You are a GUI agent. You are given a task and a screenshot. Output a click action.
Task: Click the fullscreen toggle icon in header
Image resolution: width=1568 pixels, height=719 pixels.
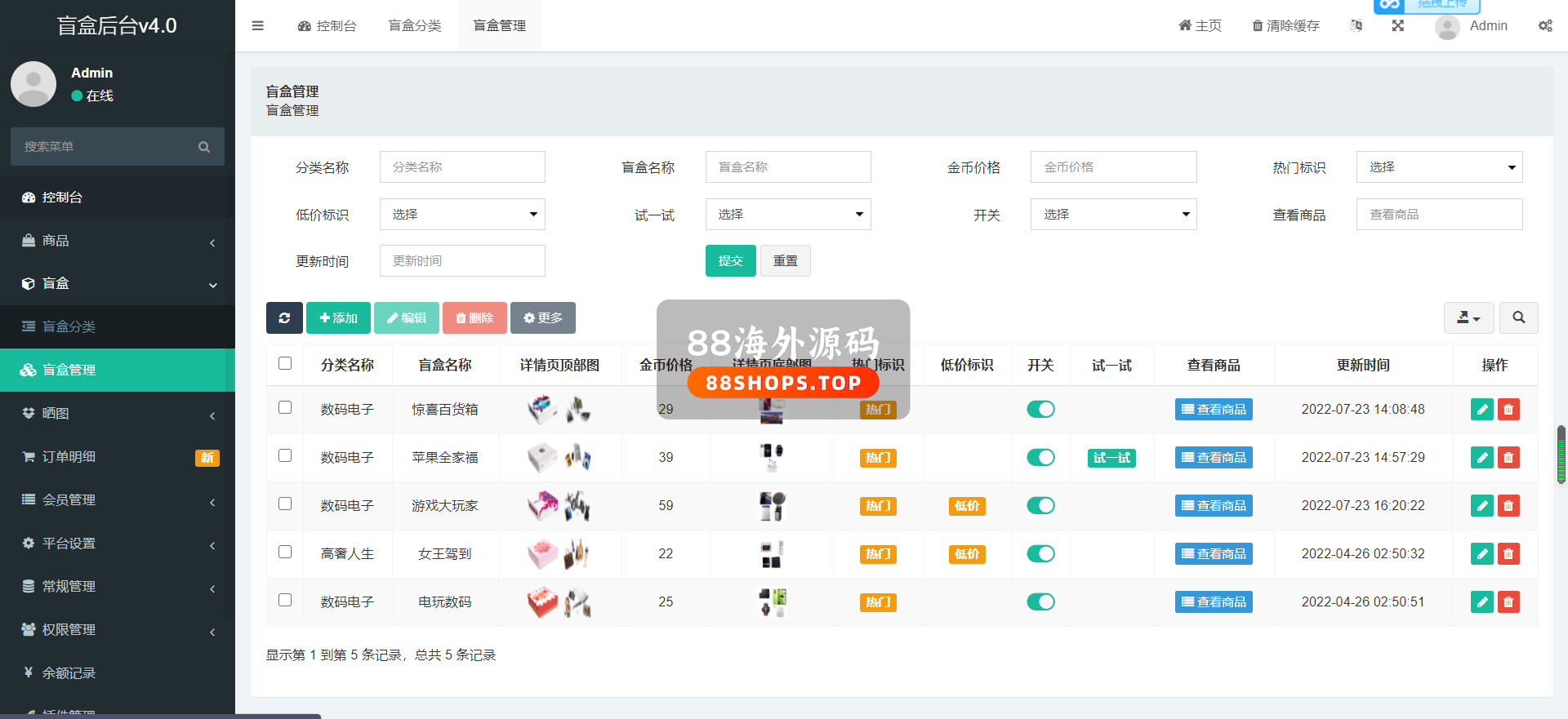pyautogui.click(x=1398, y=25)
